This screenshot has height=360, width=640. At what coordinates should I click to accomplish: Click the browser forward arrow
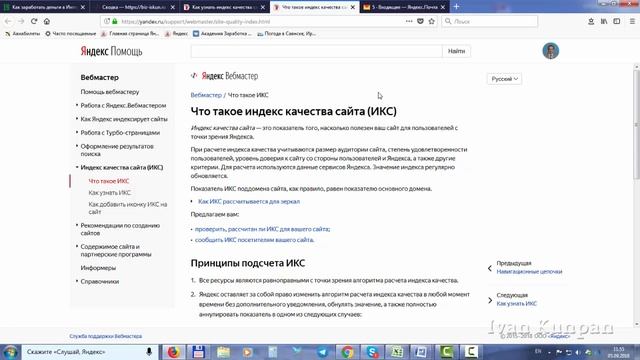21,21
